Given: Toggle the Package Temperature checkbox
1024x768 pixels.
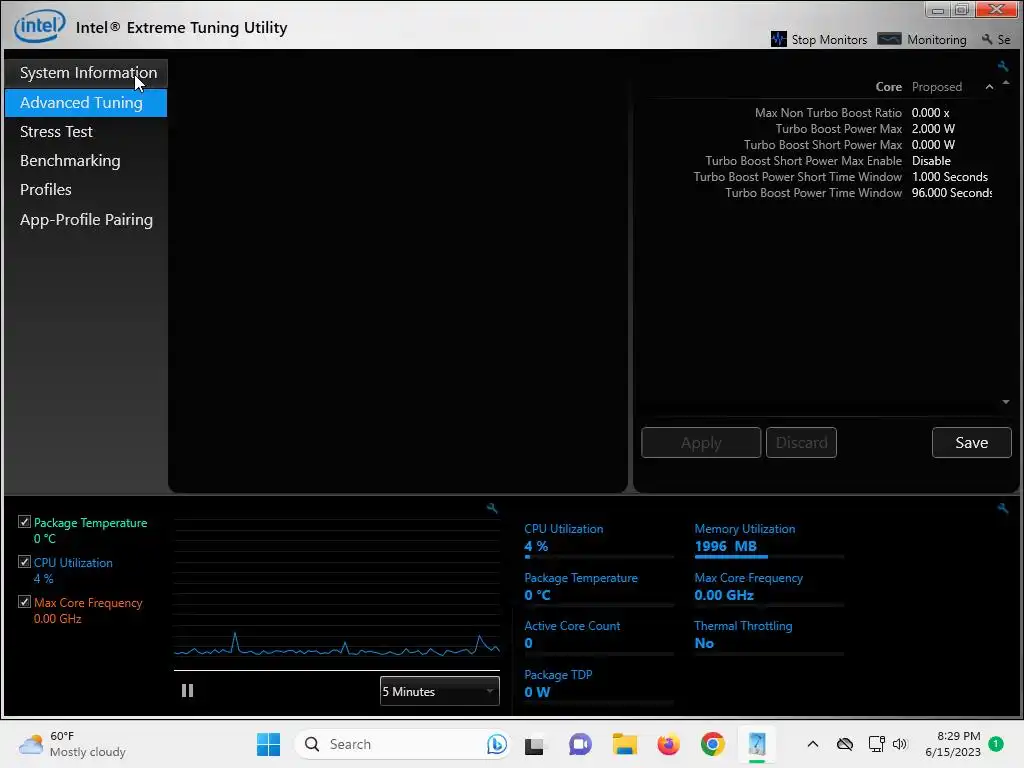Looking at the screenshot, I should [x=24, y=522].
